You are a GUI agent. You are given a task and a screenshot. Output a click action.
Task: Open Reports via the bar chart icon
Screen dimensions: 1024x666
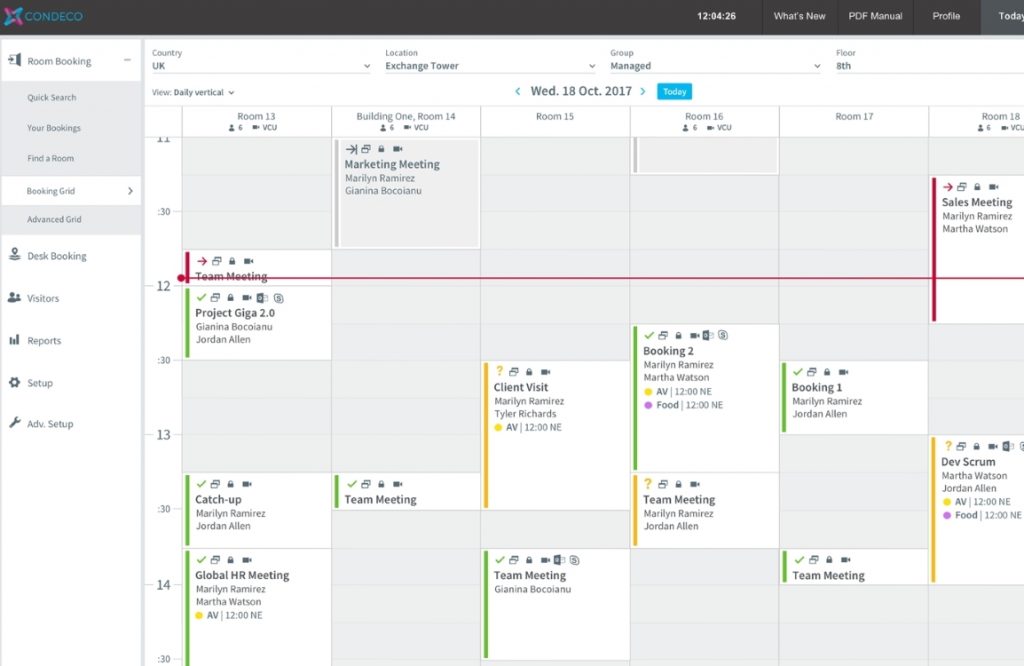click(x=14, y=340)
